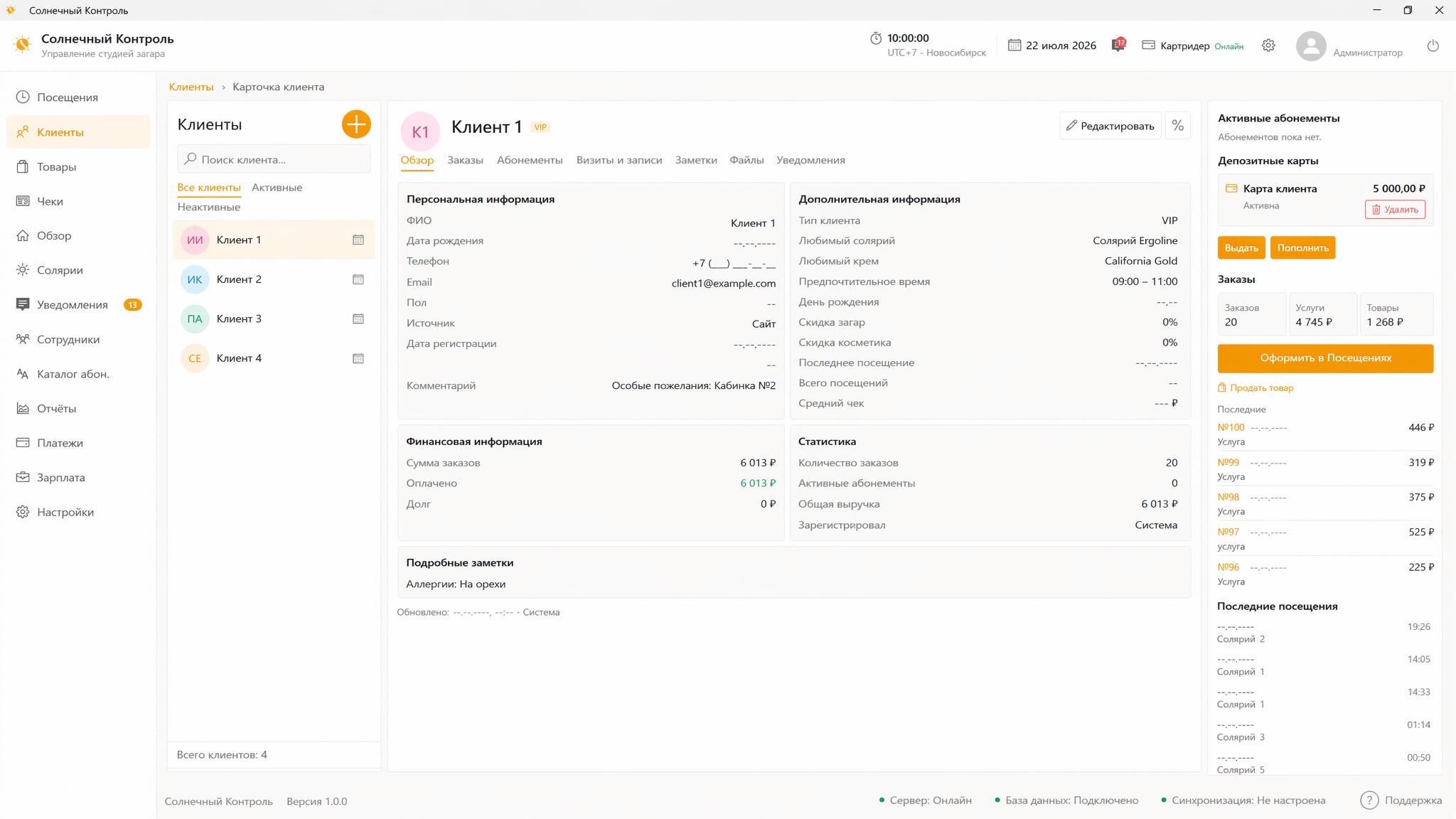Open the calendar icon for Клиент 4
This screenshot has width=1456, height=819.
358,358
